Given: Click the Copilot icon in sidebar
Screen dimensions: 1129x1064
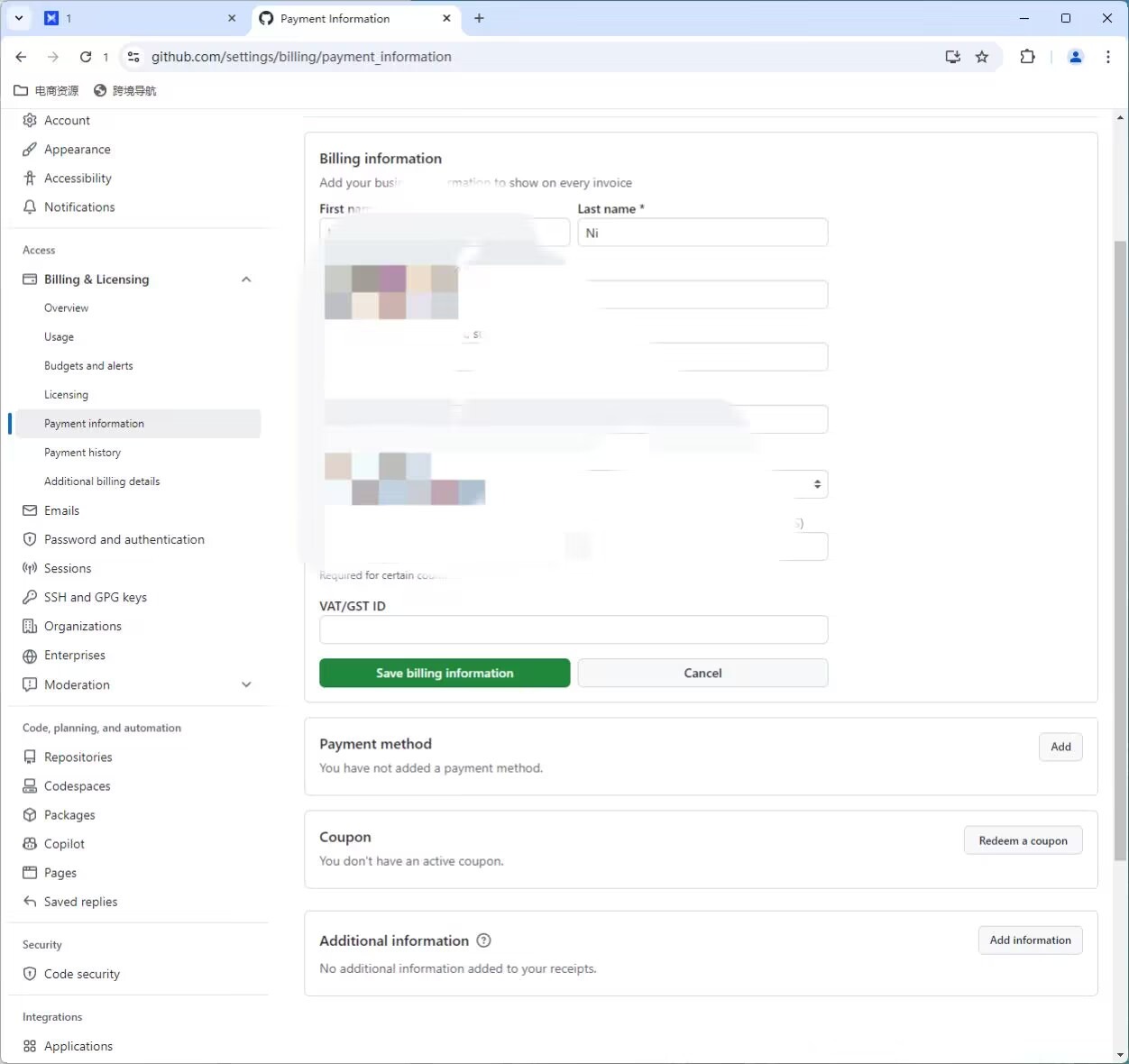Looking at the screenshot, I should point(30,844).
